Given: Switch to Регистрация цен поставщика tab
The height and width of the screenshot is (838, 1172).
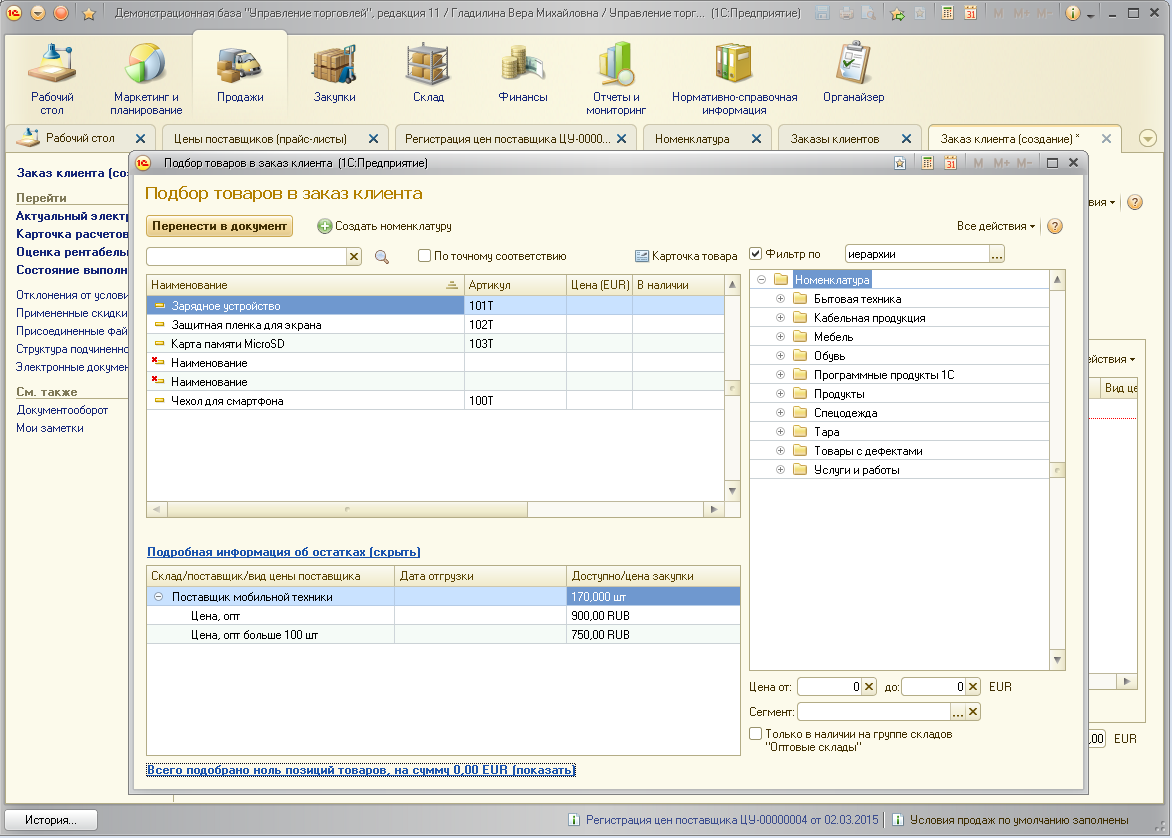Looking at the screenshot, I should [x=508, y=138].
